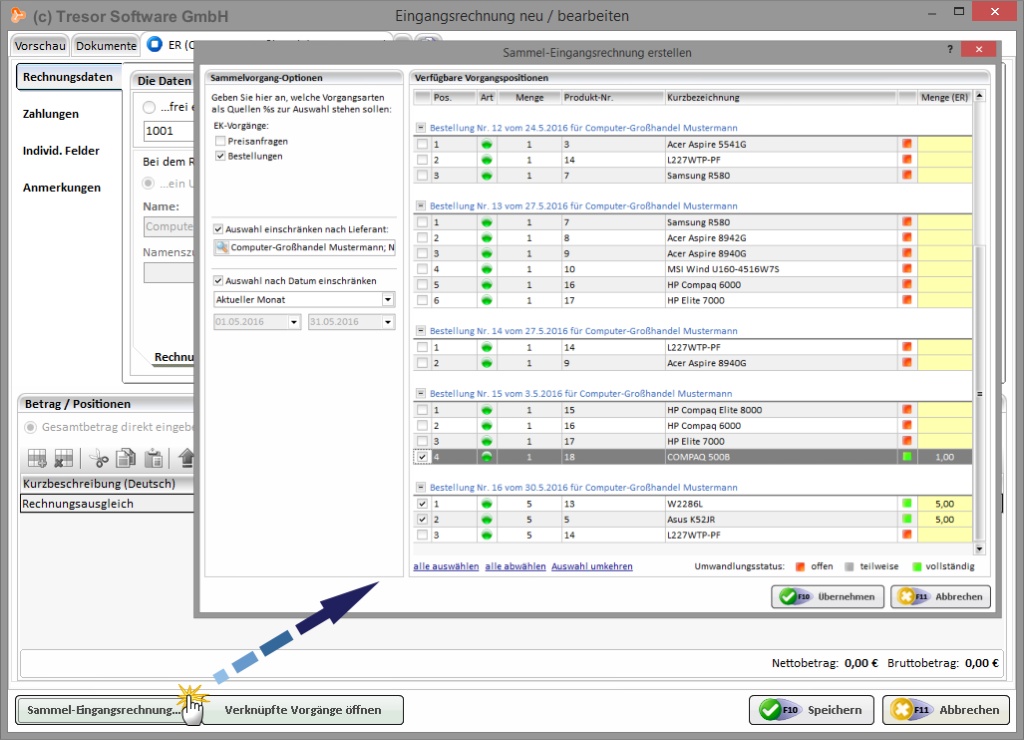The height and width of the screenshot is (740, 1024).
Task: Open the Aktueller Monat dropdown
Action: click(387, 299)
